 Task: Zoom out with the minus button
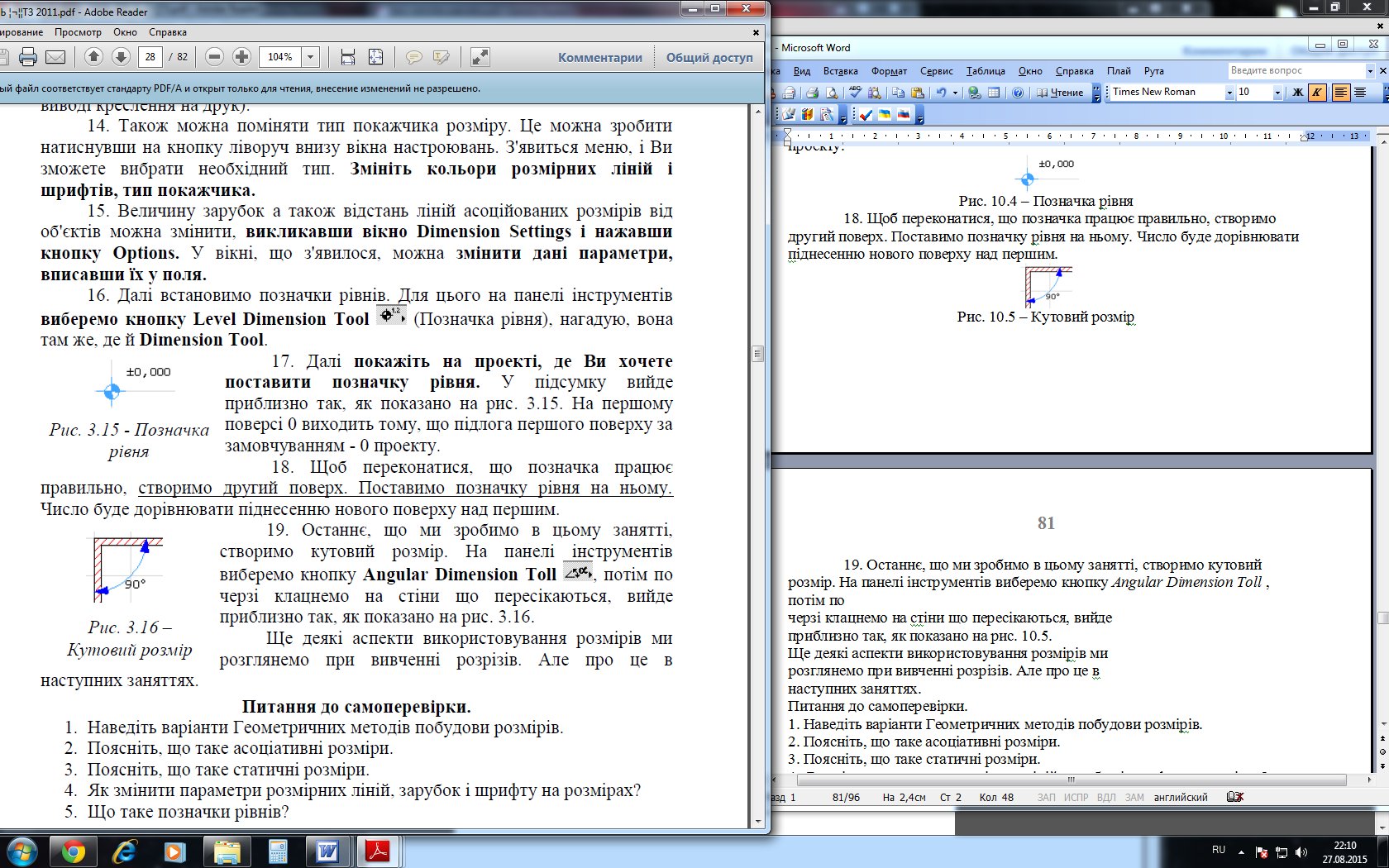pos(214,56)
